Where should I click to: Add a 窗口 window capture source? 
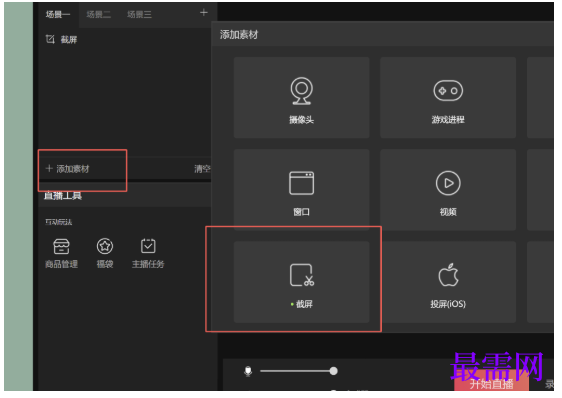point(301,190)
